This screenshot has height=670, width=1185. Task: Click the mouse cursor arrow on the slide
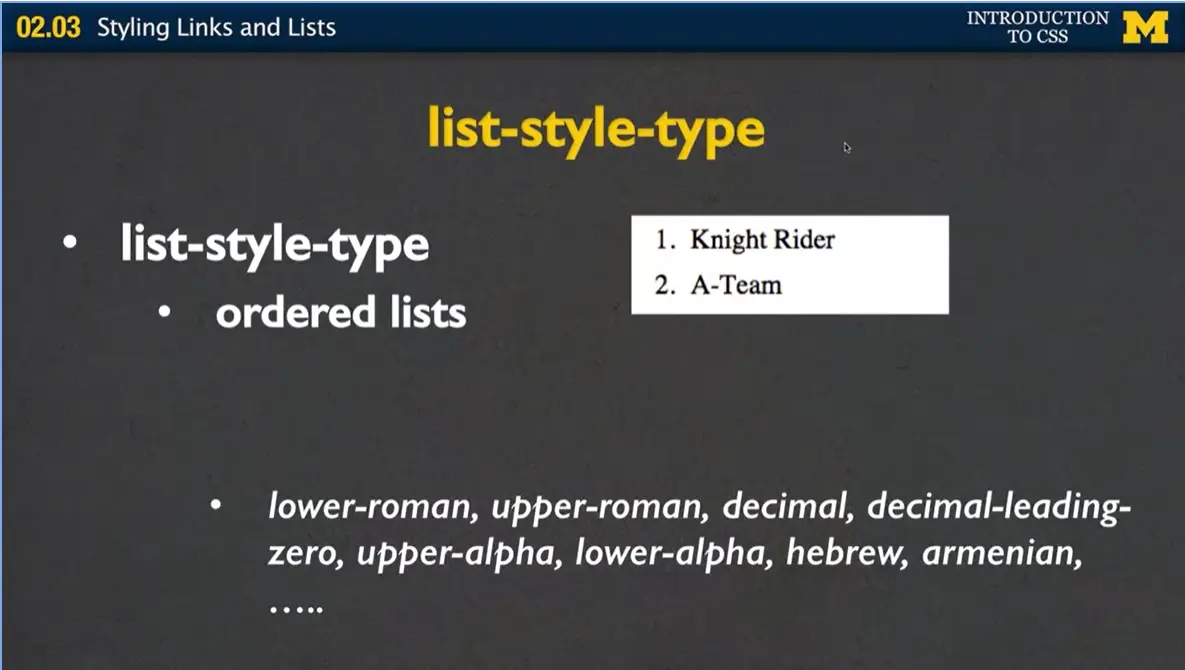(846, 147)
